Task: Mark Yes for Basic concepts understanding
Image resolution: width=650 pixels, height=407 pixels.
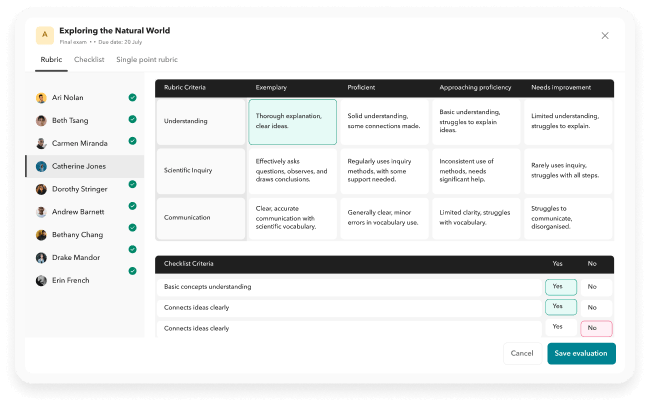Action: 560,287
